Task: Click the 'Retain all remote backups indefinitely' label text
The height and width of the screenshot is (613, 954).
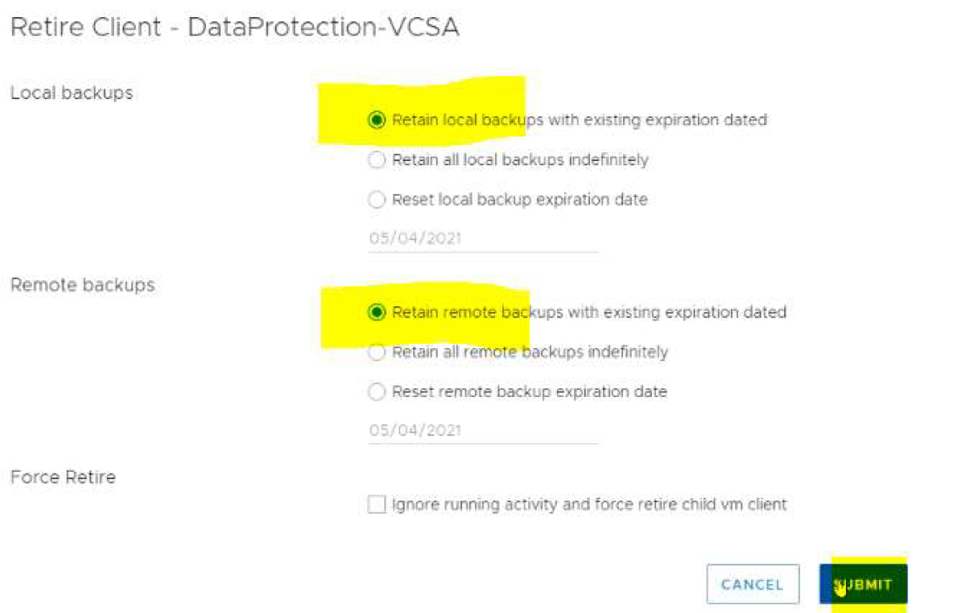Action: click(x=530, y=352)
